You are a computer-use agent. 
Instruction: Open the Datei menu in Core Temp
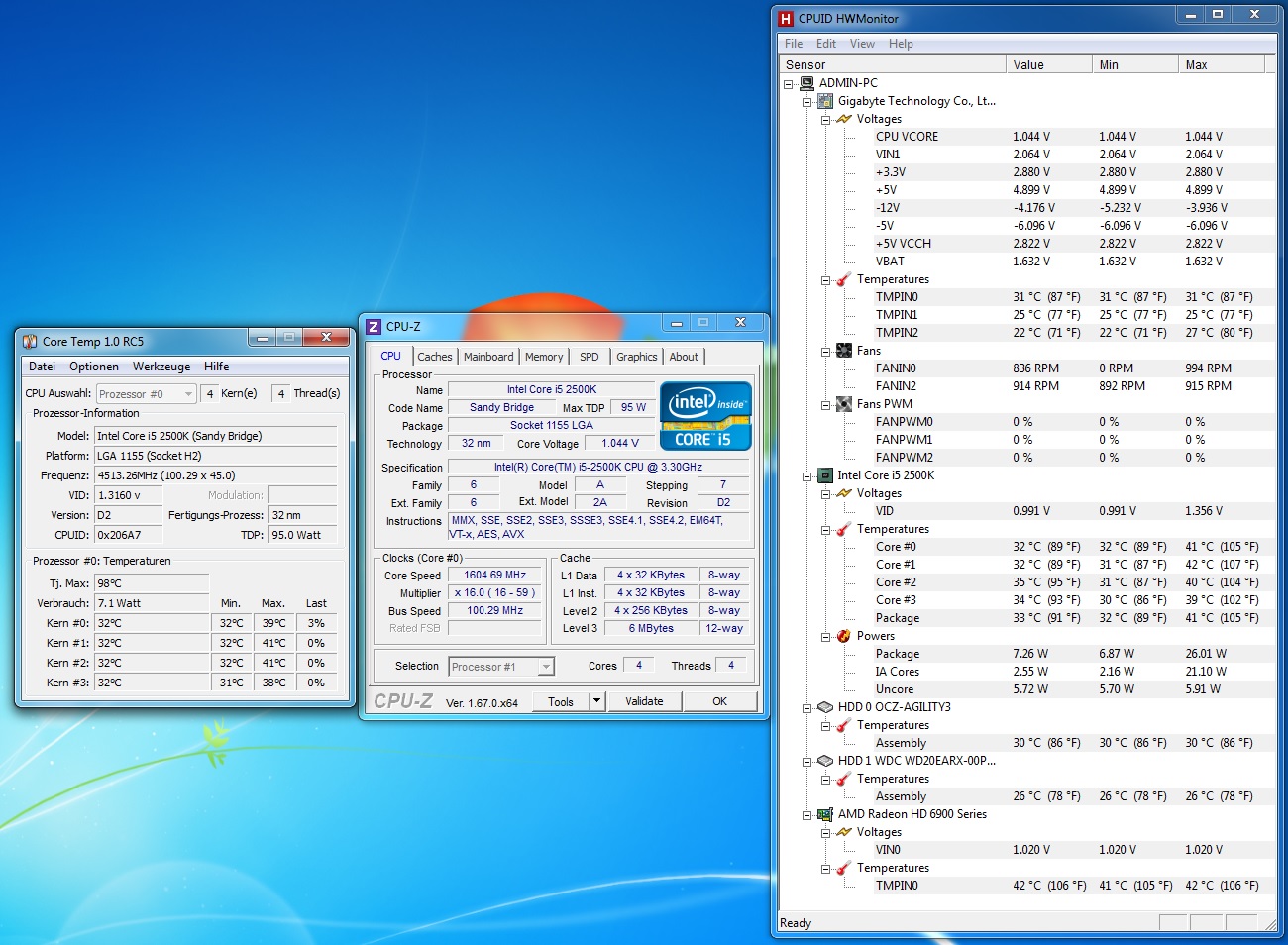point(43,367)
